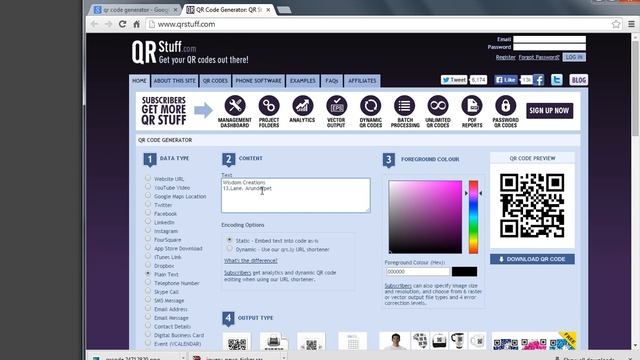Click the Tweet button
Image resolution: width=640 pixels, height=360 pixels.
point(454,80)
